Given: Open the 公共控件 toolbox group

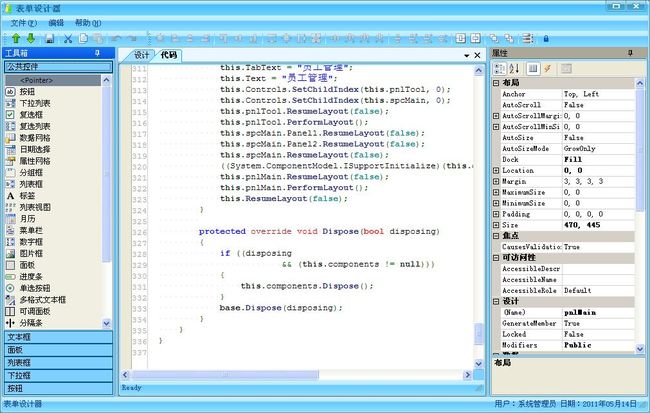Looking at the screenshot, I should tap(58, 66).
